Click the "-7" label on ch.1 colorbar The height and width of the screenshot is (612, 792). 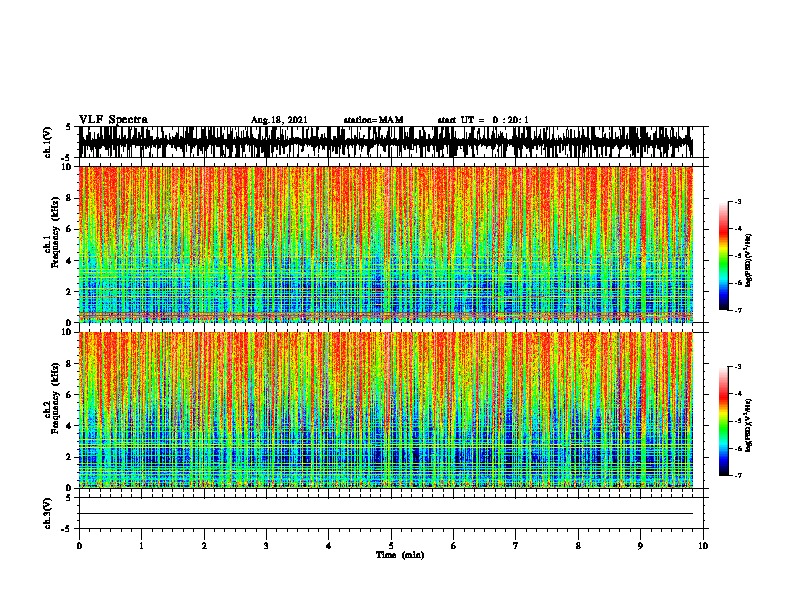pyautogui.click(x=737, y=310)
